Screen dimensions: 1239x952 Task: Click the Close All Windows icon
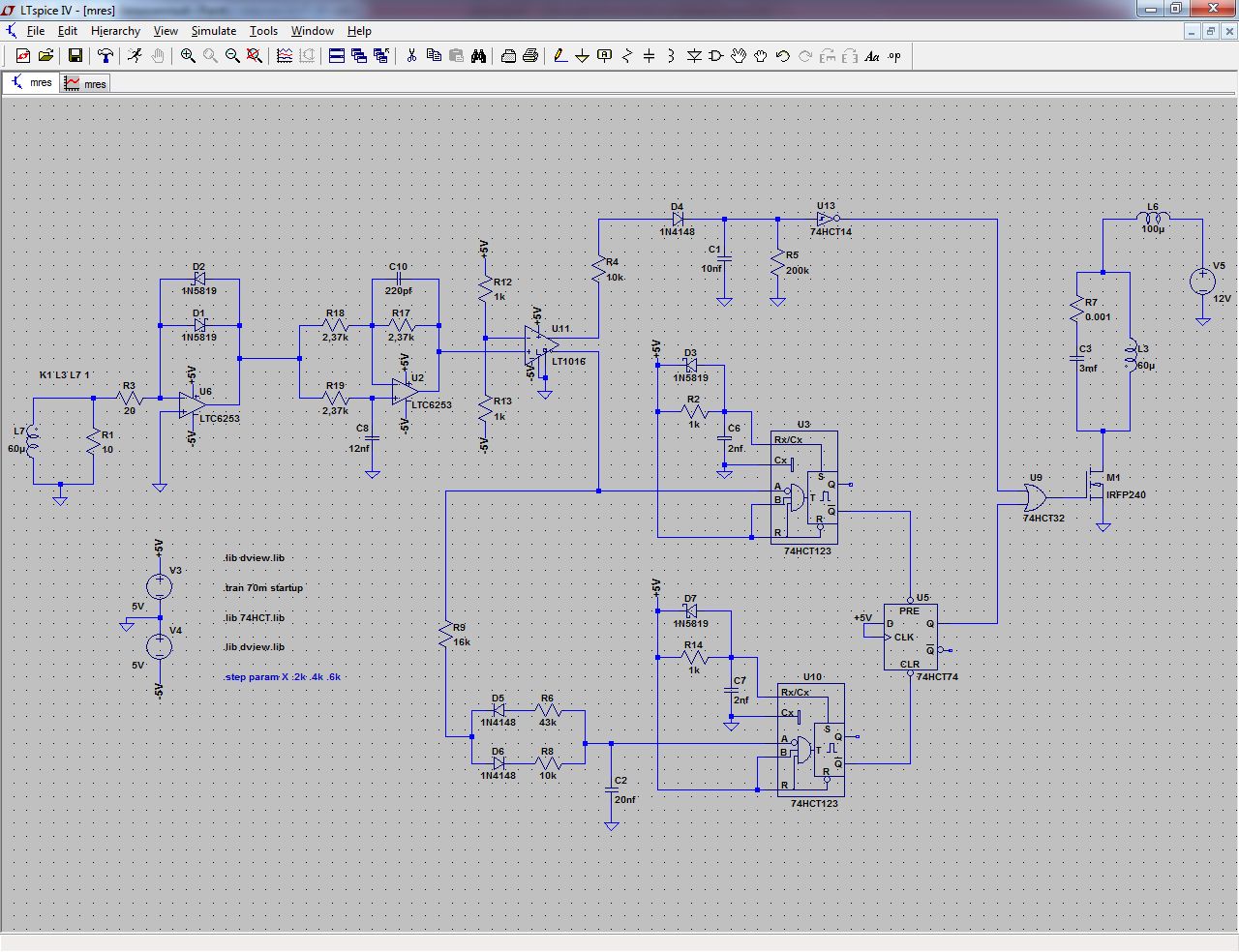[x=381, y=56]
